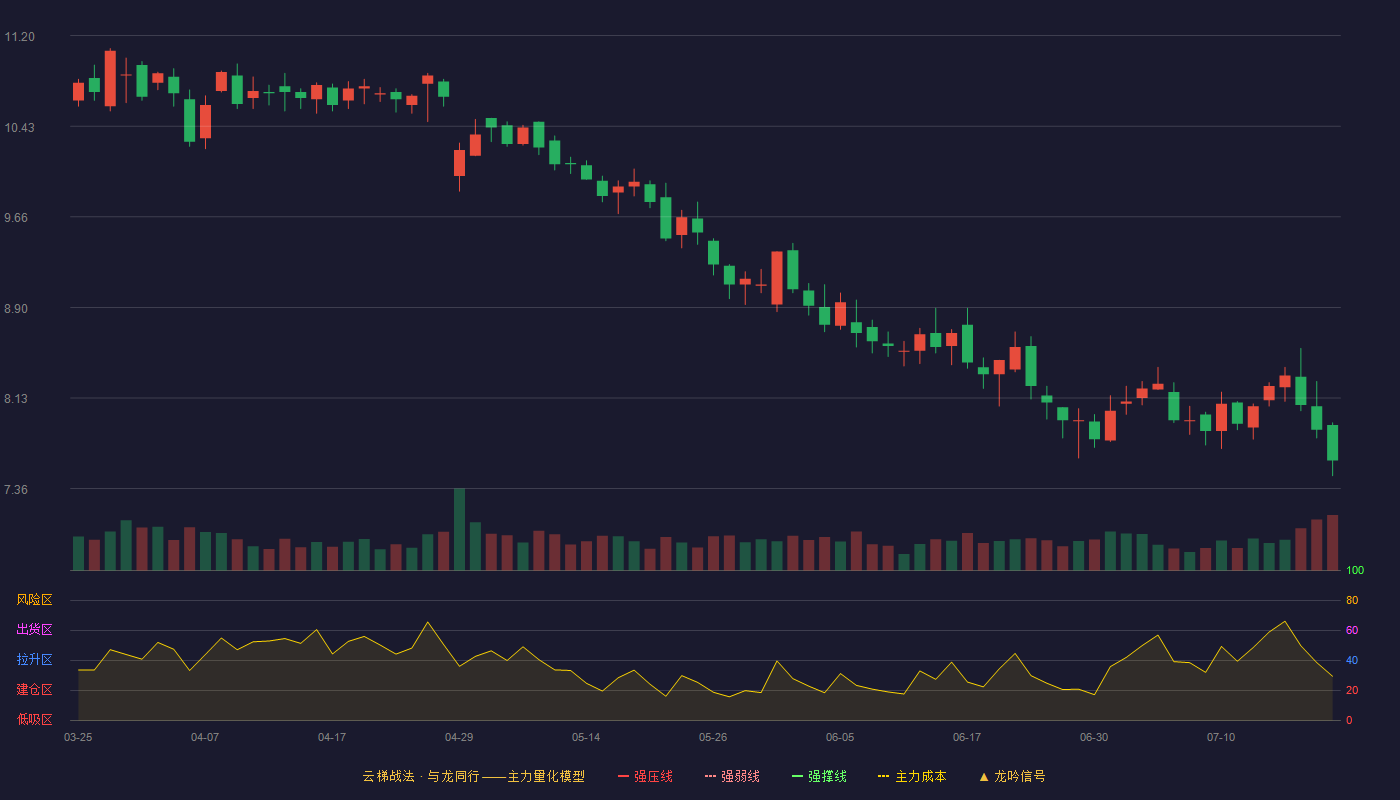Click the 05-26 date label
The height and width of the screenshot is (800, 1400).
(713, 737)
